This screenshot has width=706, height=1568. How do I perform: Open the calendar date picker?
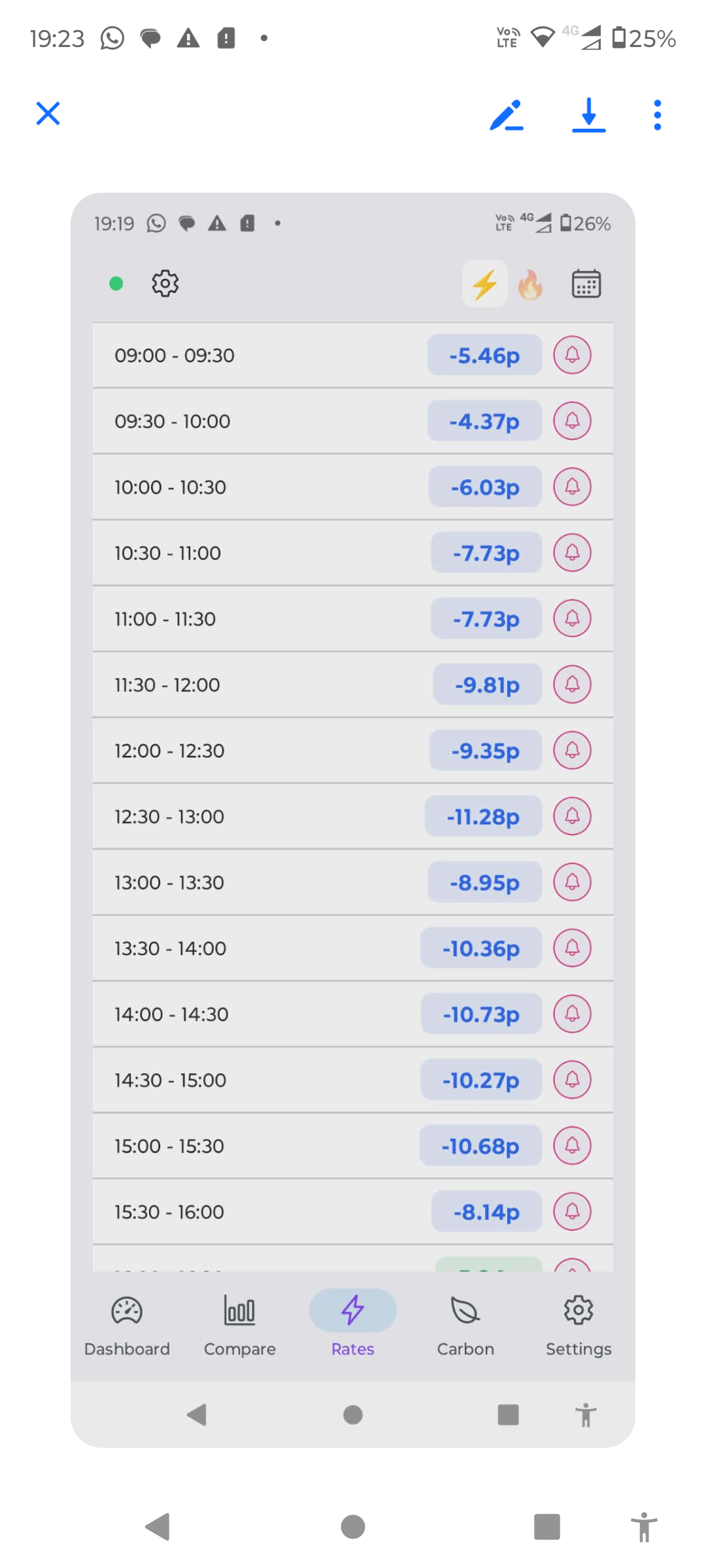pyautogui.click(x=586, y=284)
